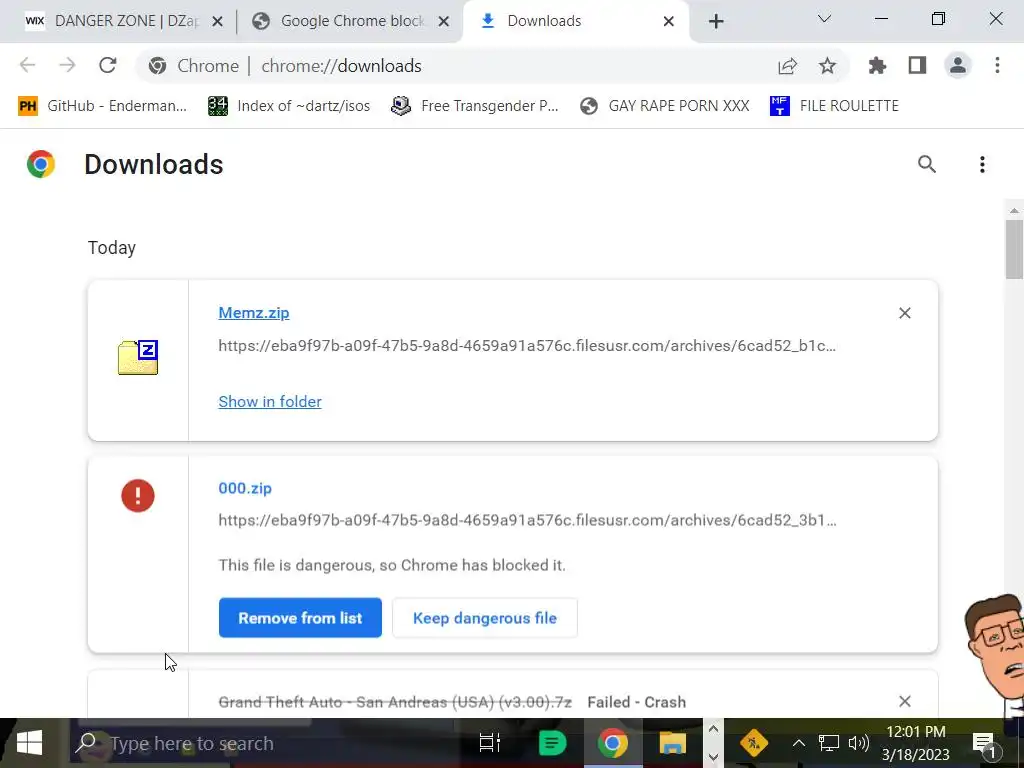The height and width of the screenshot is (768, 1024).
Task: Click 'This file is dangerous' warning text
Action: 392,565
